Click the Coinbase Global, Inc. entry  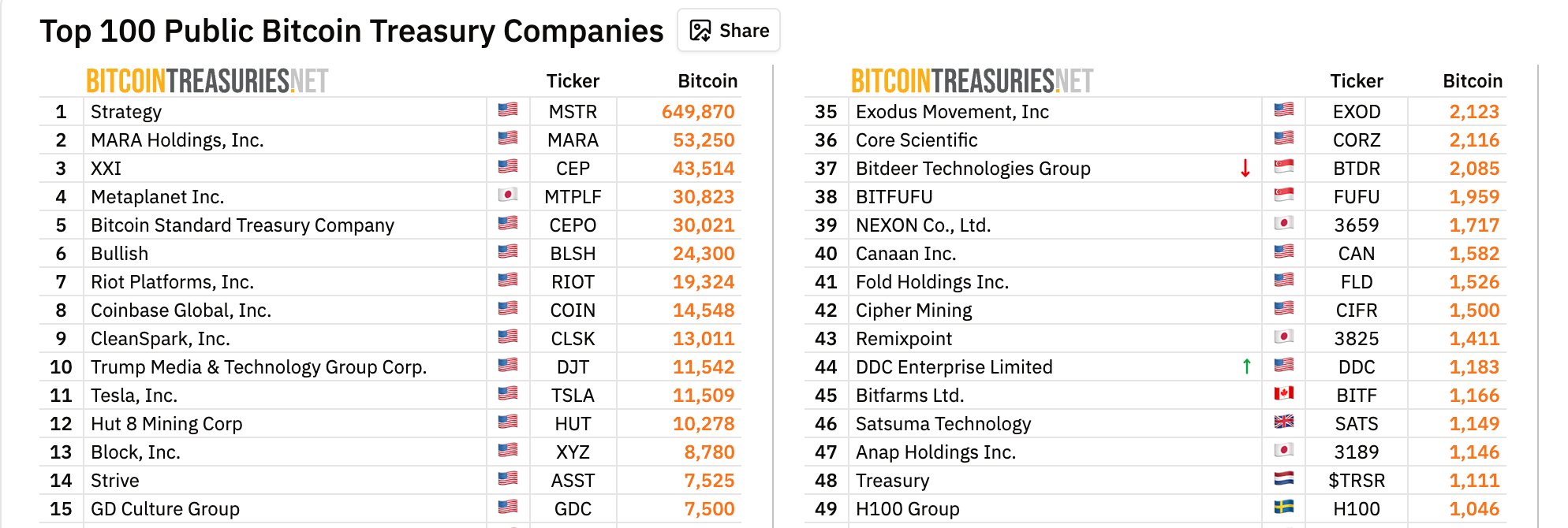pyautogui.click(x=181, y=310)
